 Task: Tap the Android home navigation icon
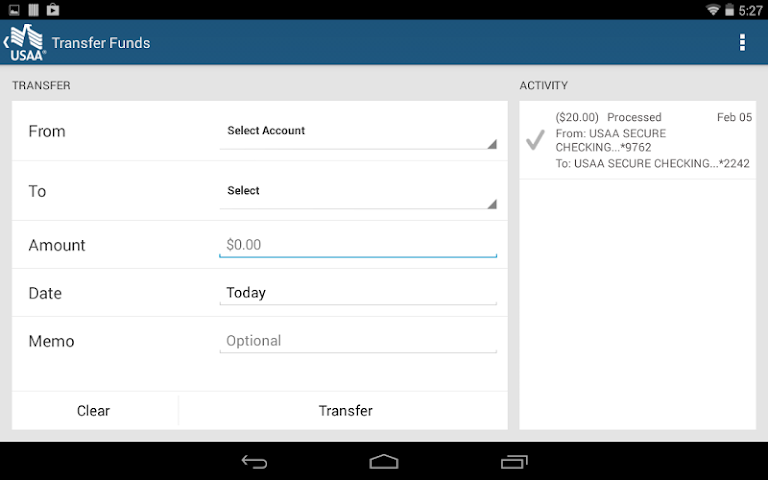[384, 461]
